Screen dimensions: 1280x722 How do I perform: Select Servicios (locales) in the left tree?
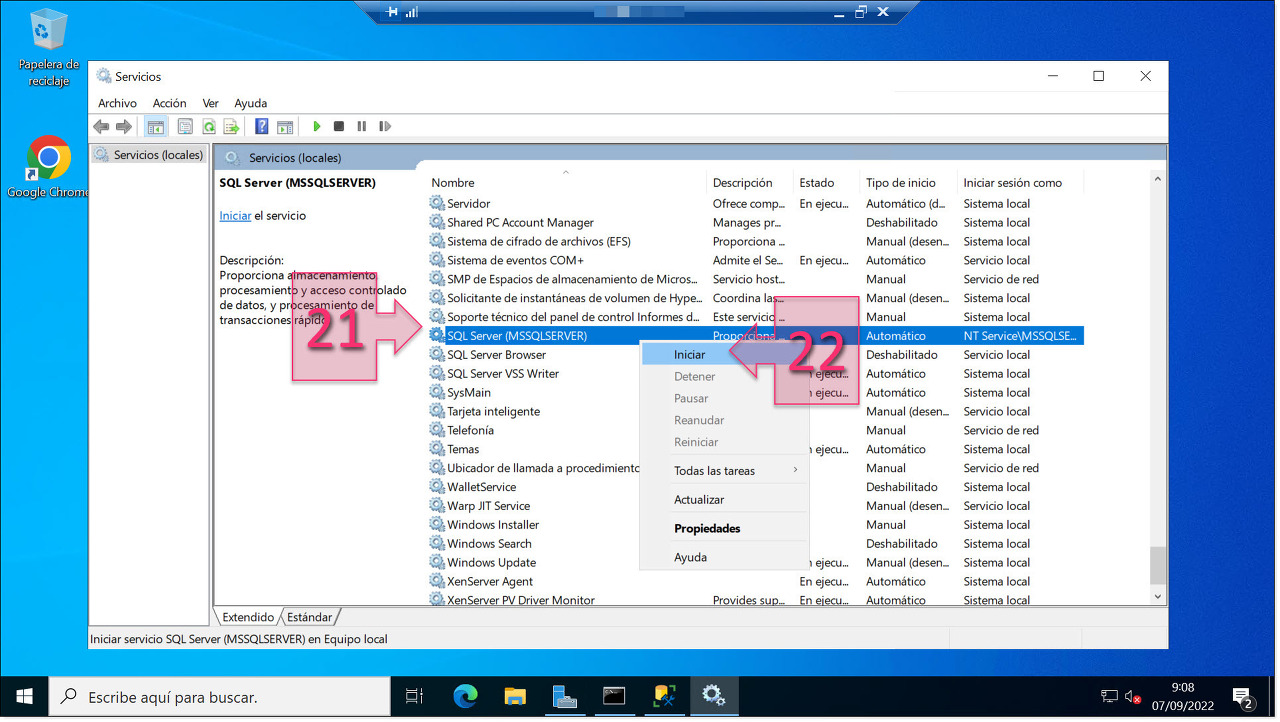point(148,155)
